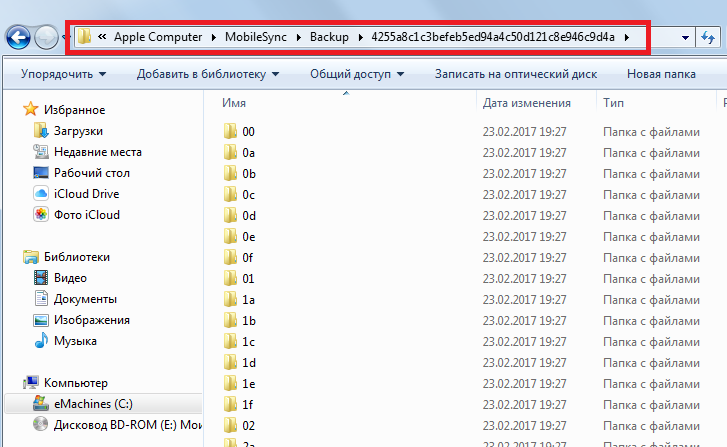Expand the Общий доступ dropdown
Screen dimensions: 727x447
click(x=356, y=74)
